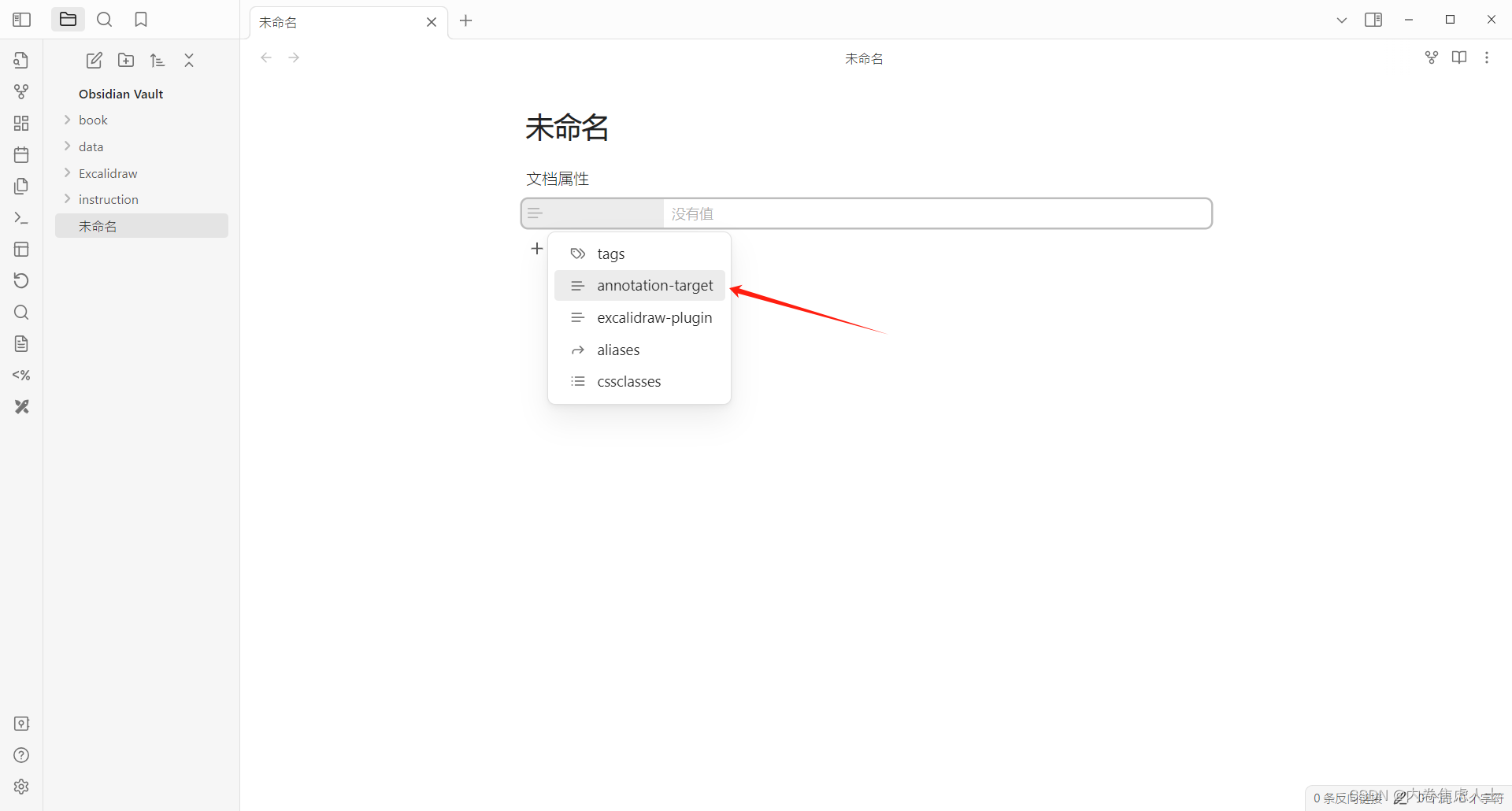
Task: Open the templates insertion icon in sidebar
Action: click(21, 343)
